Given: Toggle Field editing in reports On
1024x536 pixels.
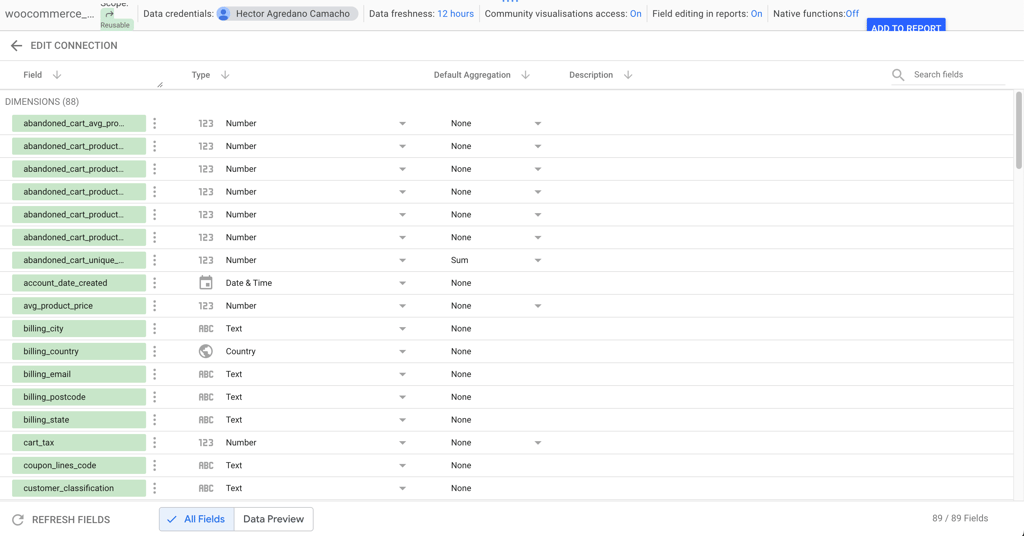Looking at the screenshot, I should (x=756, y=14).
